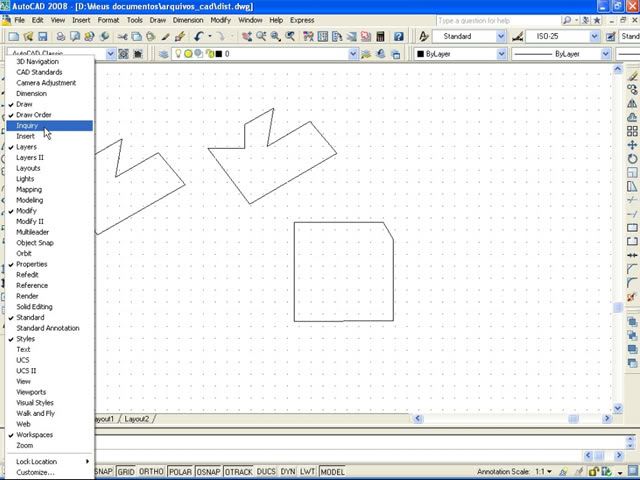Select the Explode tool
This screenshot has width=640, height=480.
click(632, 297)
